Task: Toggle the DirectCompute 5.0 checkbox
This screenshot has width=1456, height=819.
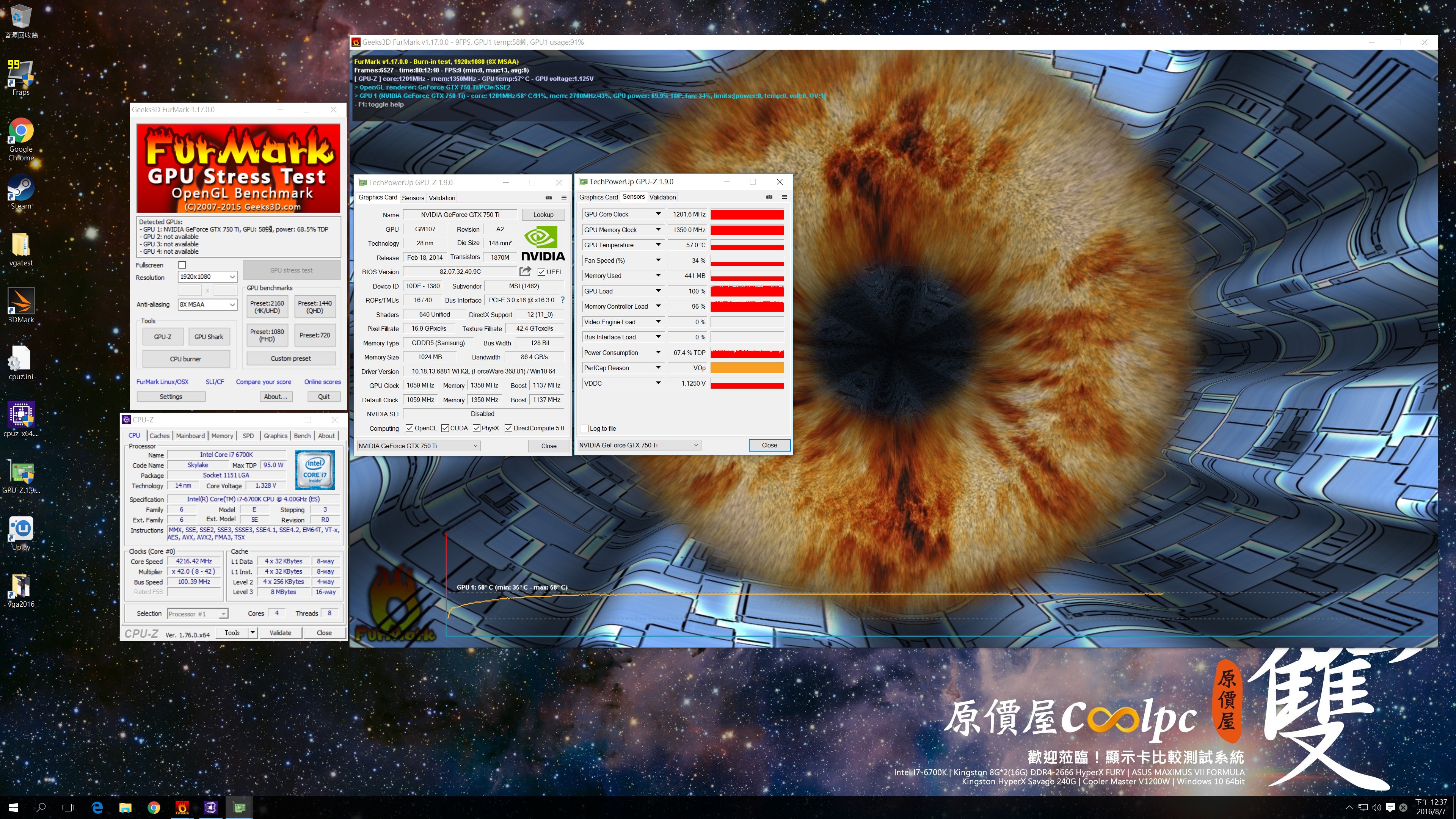Action: [508, 428]
